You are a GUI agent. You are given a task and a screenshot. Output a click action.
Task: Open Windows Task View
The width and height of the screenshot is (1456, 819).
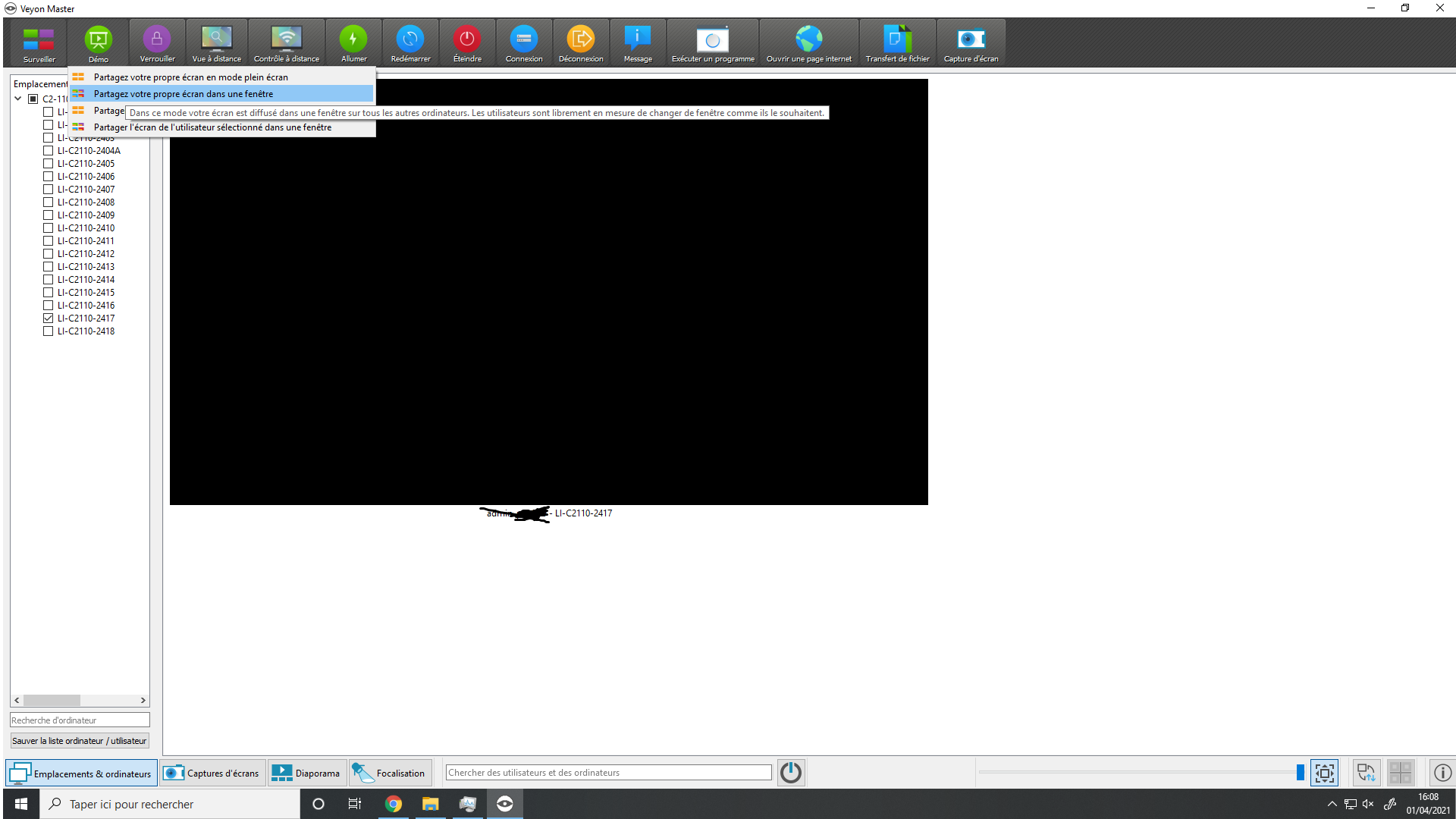(354, 804)
